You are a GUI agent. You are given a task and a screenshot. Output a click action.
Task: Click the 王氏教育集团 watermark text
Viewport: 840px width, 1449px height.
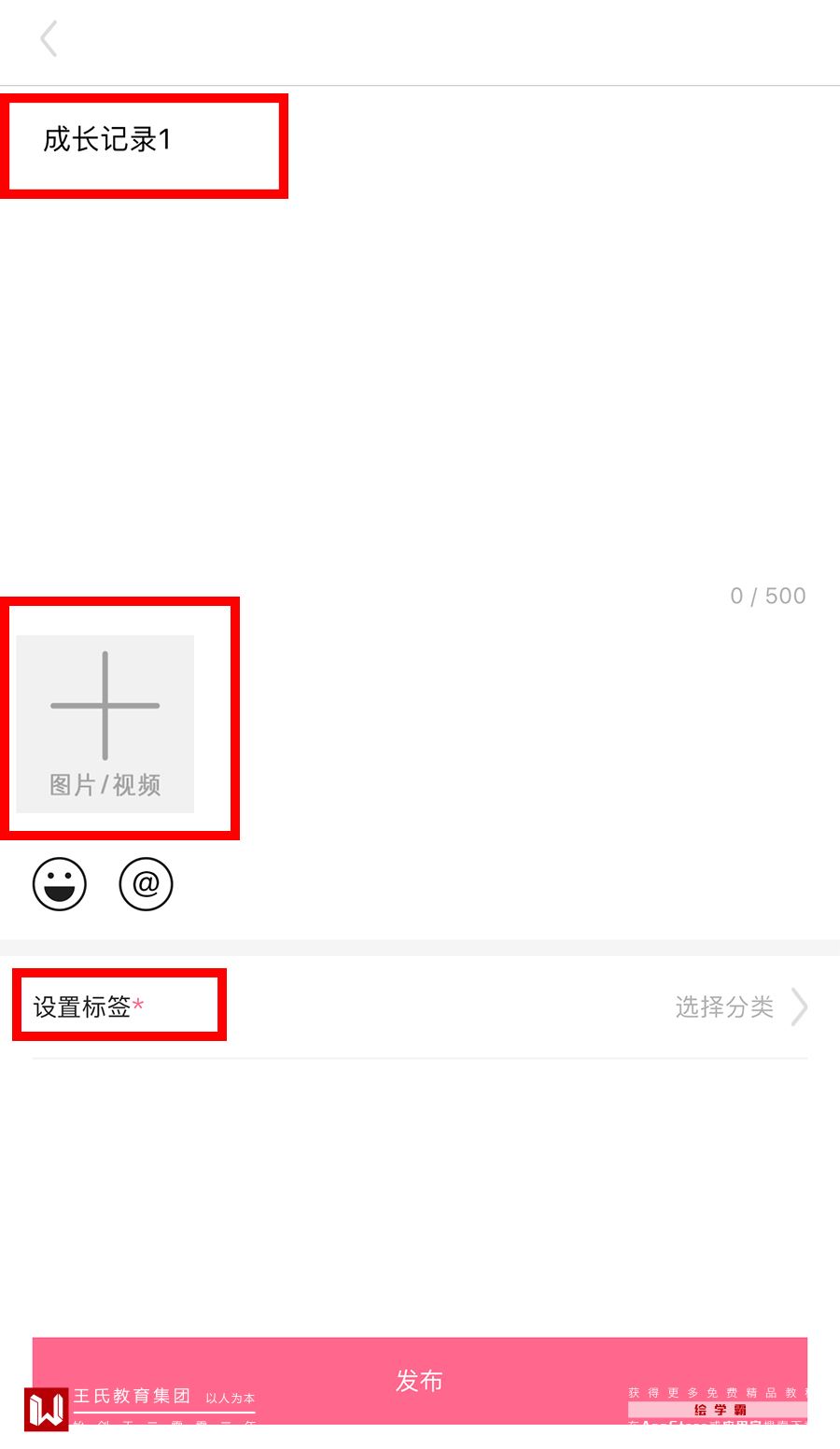[x=132, y=1396]
